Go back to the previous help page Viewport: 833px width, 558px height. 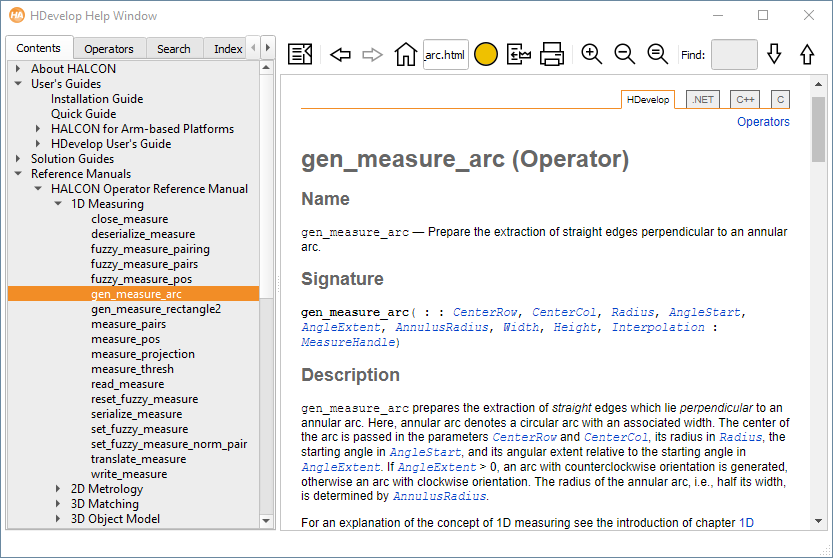coord(340,54)
